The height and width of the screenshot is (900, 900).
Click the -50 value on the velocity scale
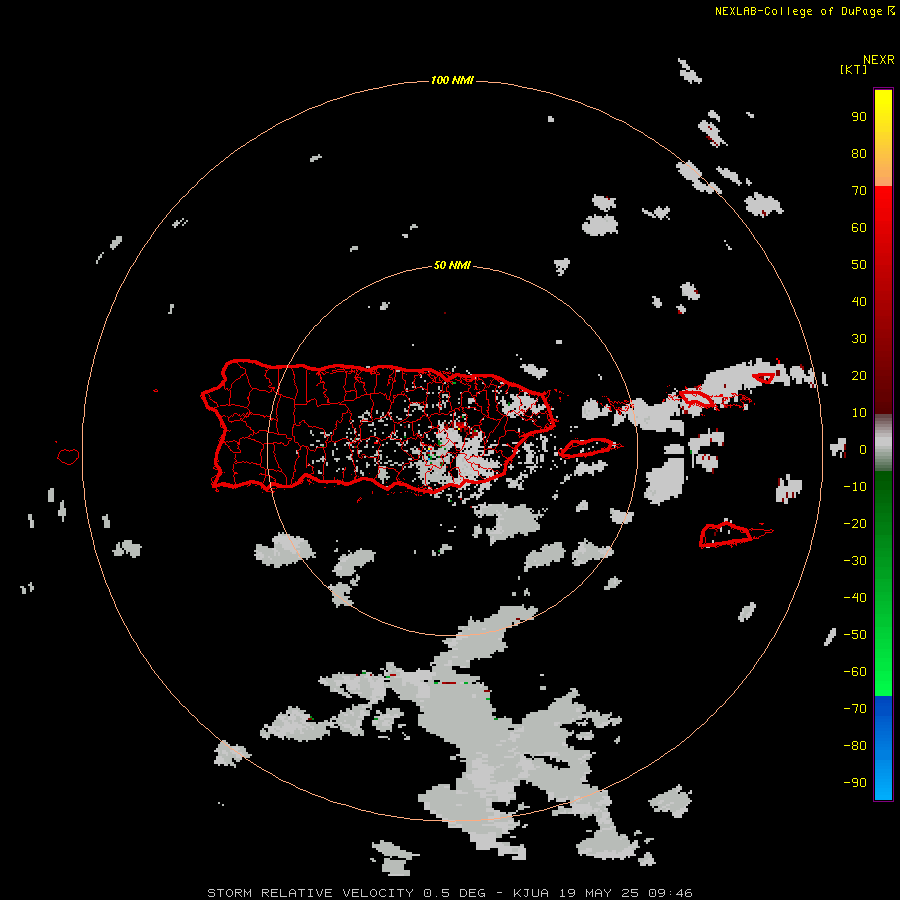click(x=855, y=635)
